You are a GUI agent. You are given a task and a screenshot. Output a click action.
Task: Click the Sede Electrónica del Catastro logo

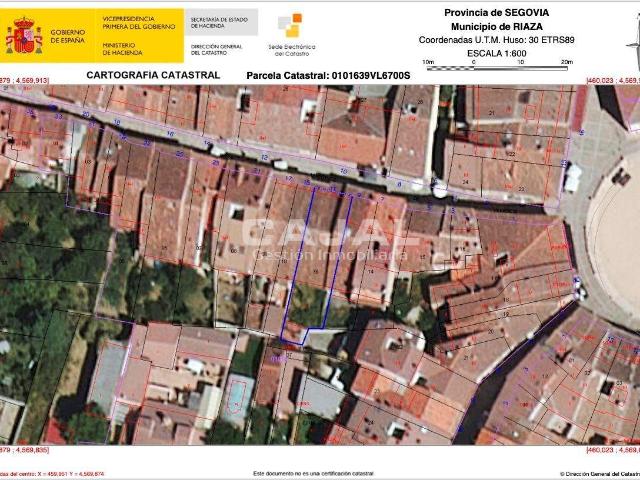tap(291, 35)
